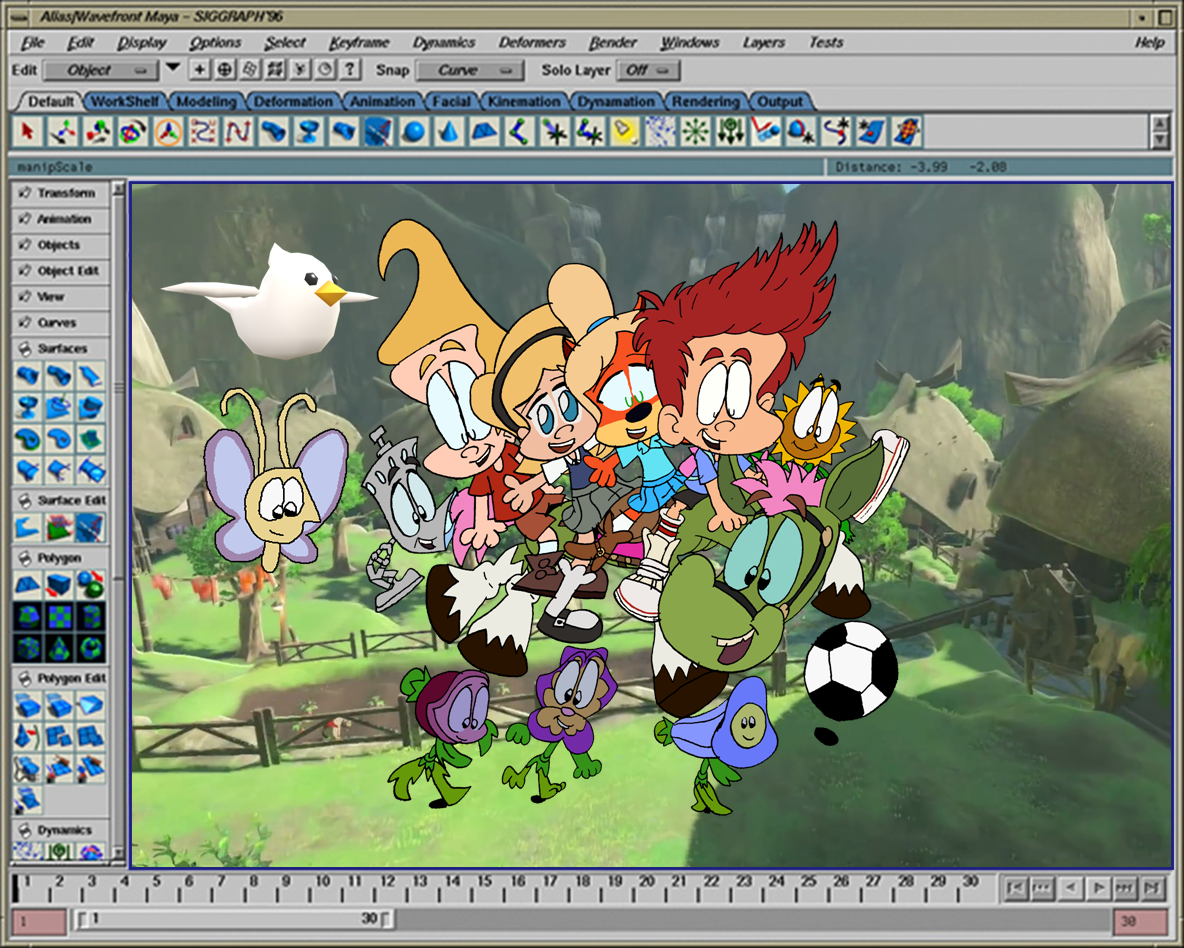Select the cylinder primitive on black background

click(x=91, y=616)
